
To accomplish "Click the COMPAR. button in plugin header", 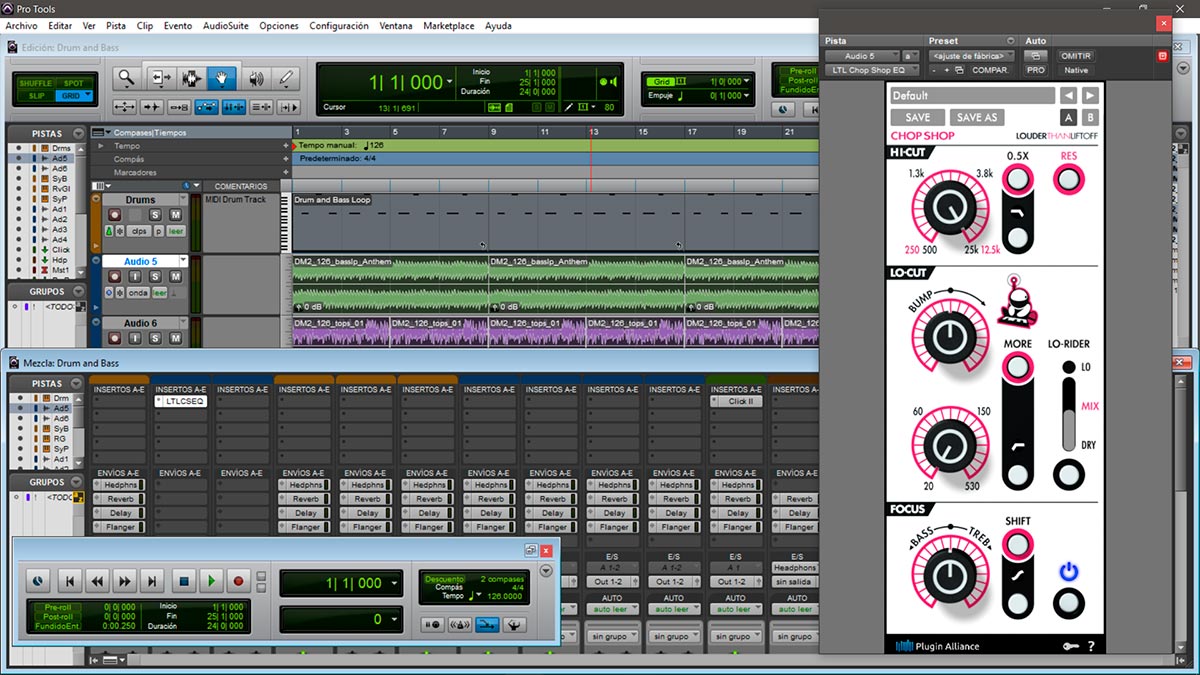I will (x=990, y=70).
